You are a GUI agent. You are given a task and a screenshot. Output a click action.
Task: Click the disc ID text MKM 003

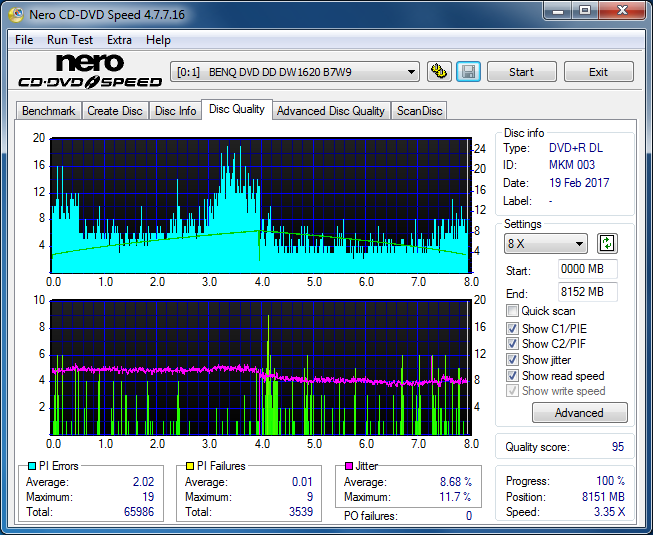coord(572,165)
